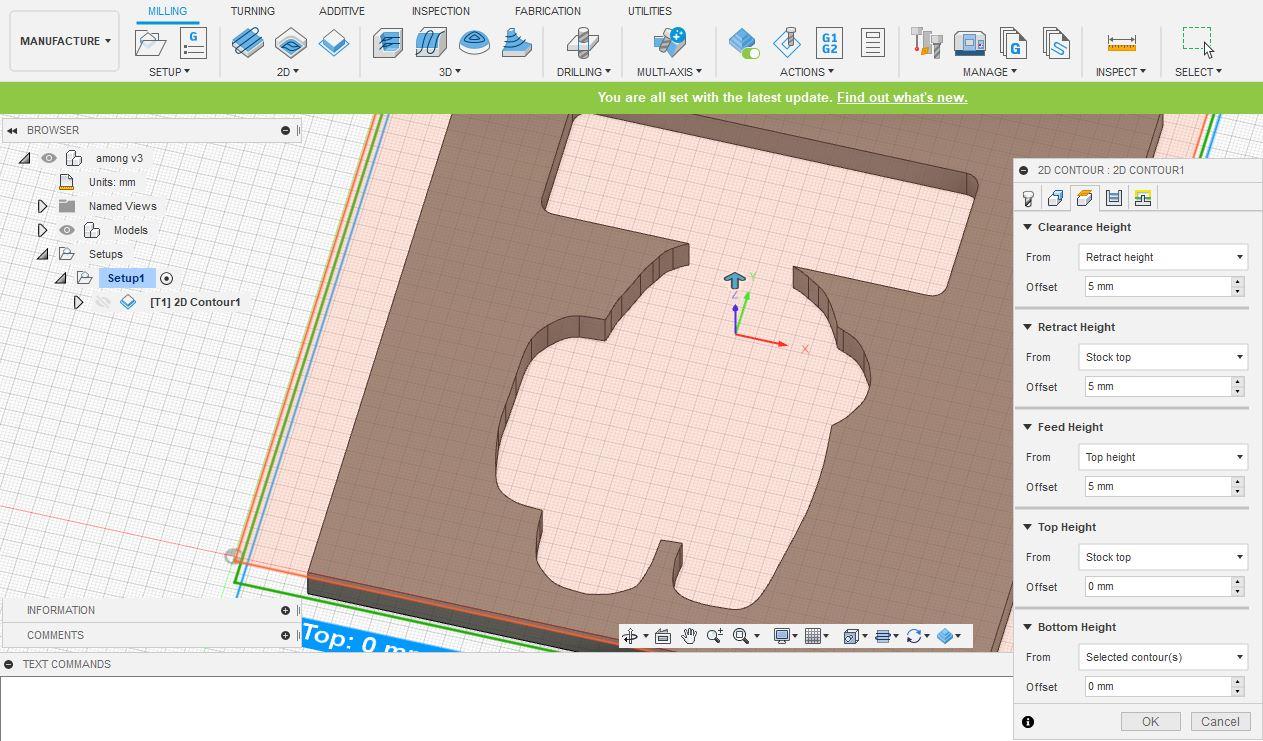The height and width of the screenshot is (741, 1263).
Task: Open the Find out what's new link
Action: click(x=902, y=97)
